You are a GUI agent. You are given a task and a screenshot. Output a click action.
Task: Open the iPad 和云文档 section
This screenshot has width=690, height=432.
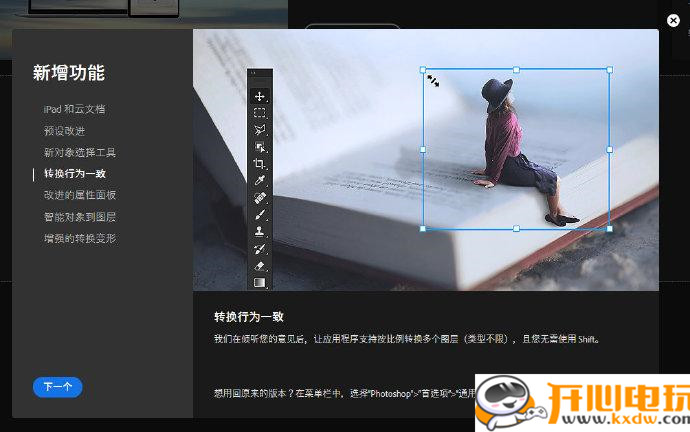[x=74, y=109]
